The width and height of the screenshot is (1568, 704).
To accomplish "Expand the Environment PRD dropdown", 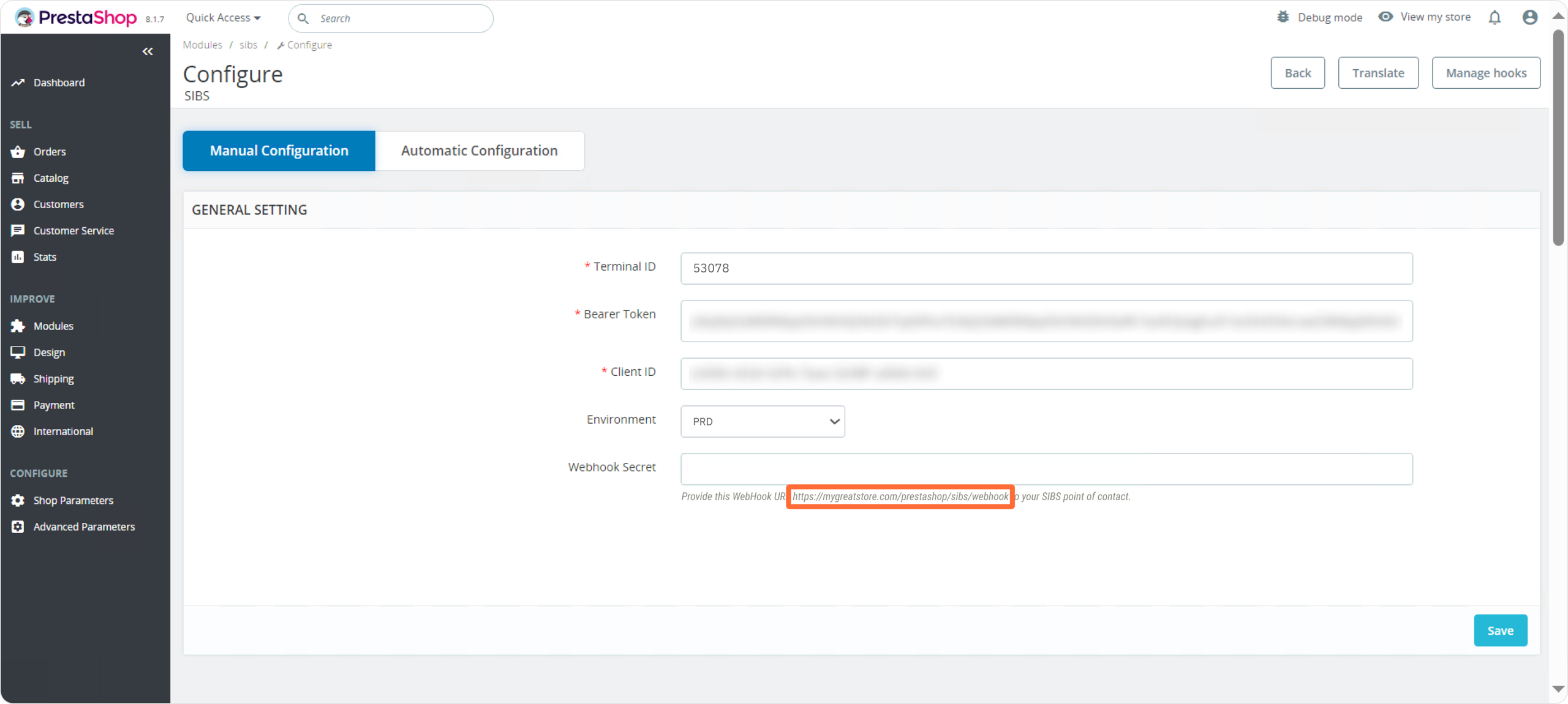I will [x=762, y=422].
